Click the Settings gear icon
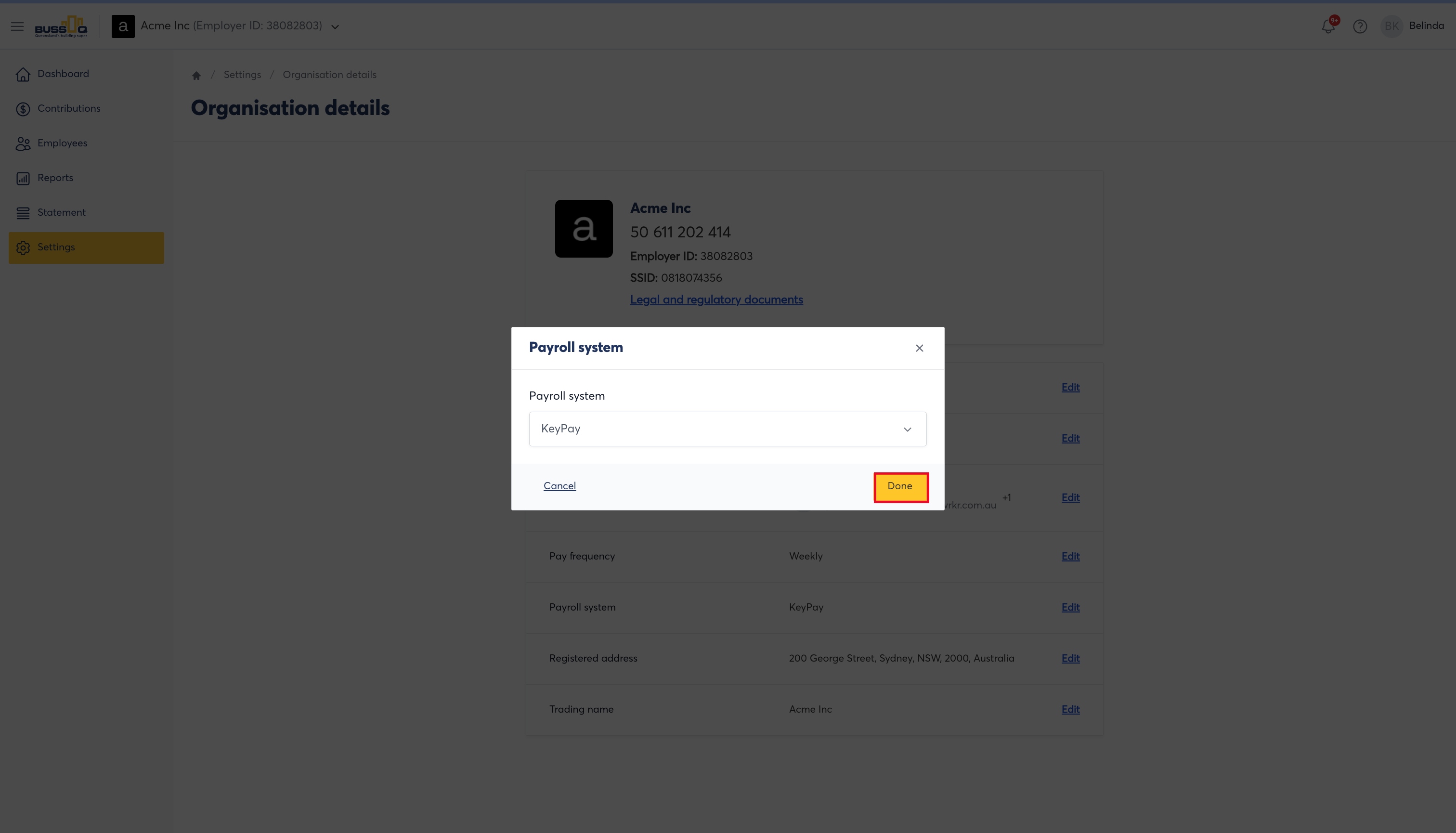 [x=23, y=247]
